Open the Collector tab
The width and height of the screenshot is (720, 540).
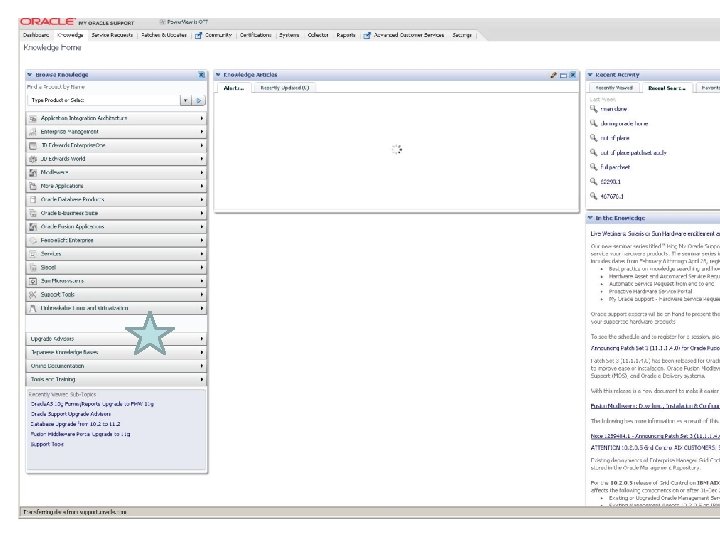tap(318, 35)
